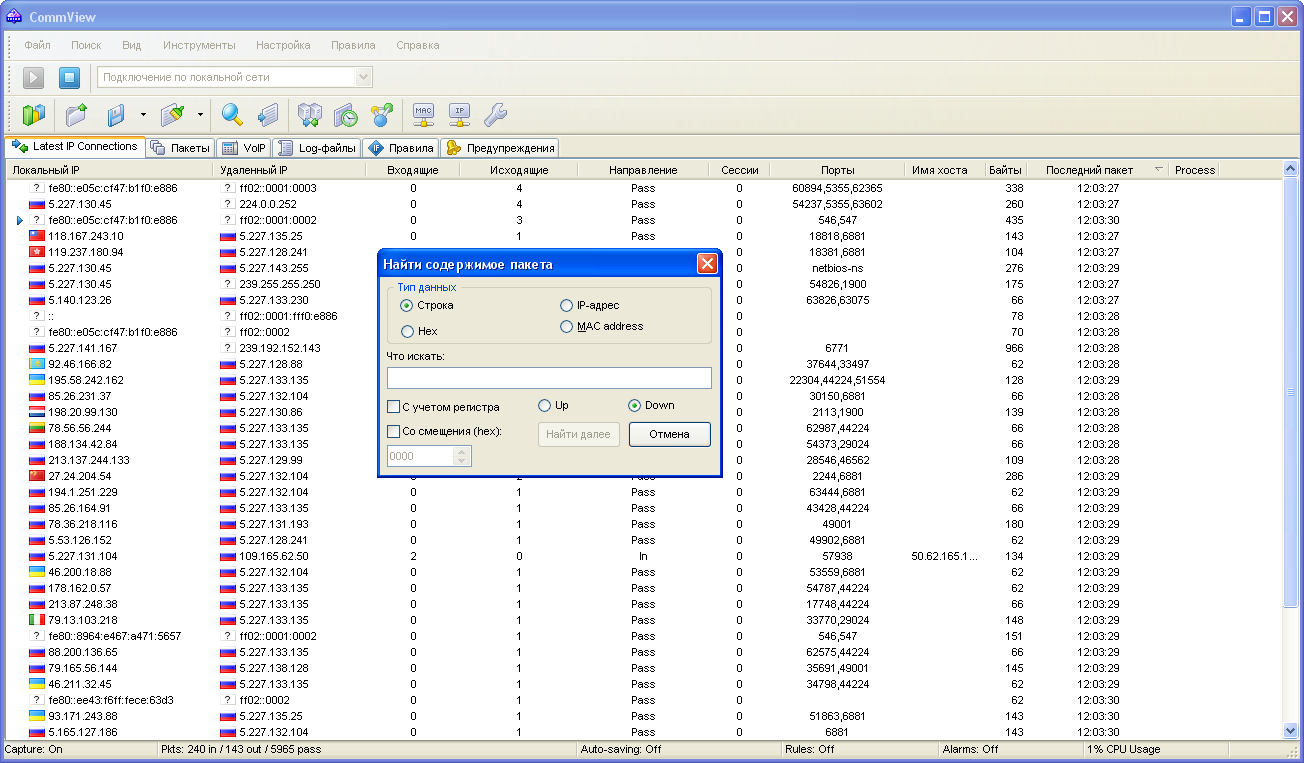Select the Hex data type radio button
Screen dimensions: 1304x763
coord(407,331)
